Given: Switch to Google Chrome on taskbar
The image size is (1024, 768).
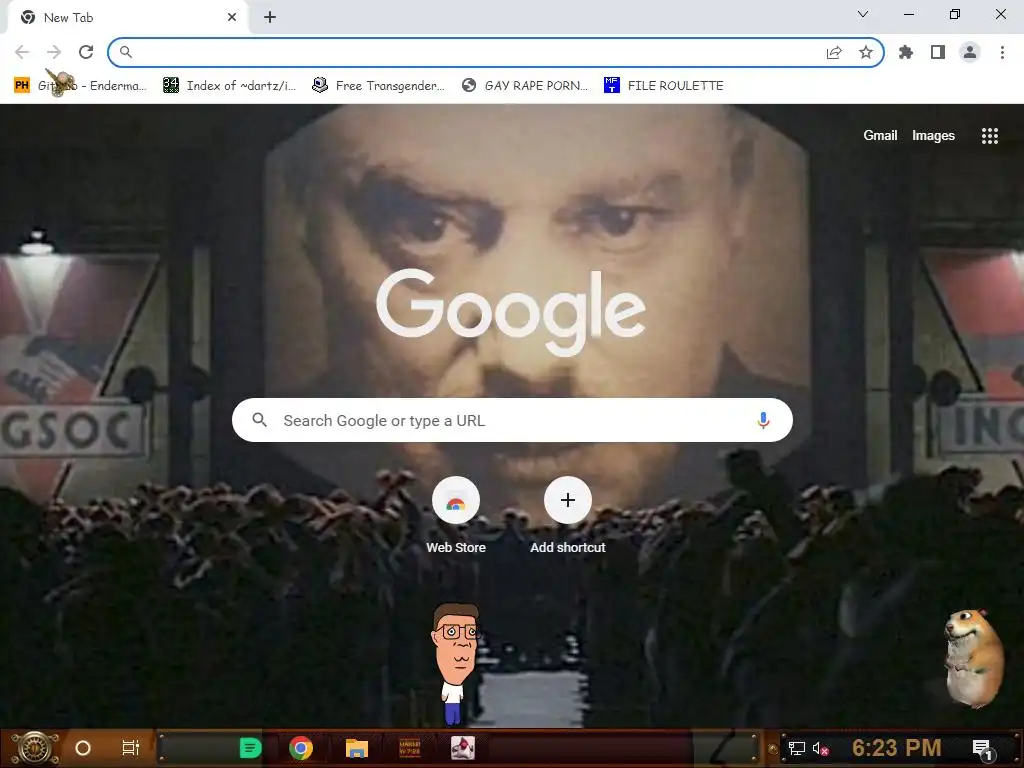Looking at the screenshot, I should point(301,748).
